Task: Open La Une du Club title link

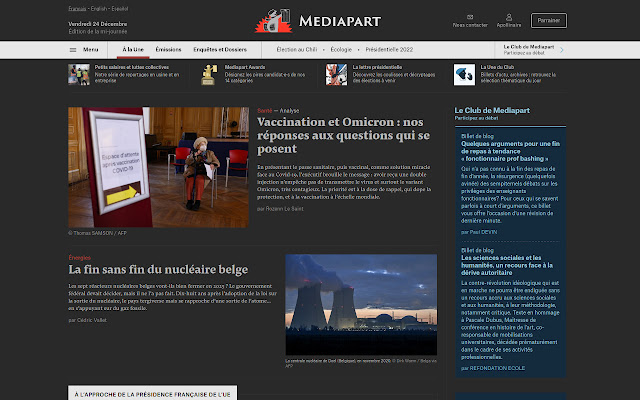Action: (x=497, y=67)
